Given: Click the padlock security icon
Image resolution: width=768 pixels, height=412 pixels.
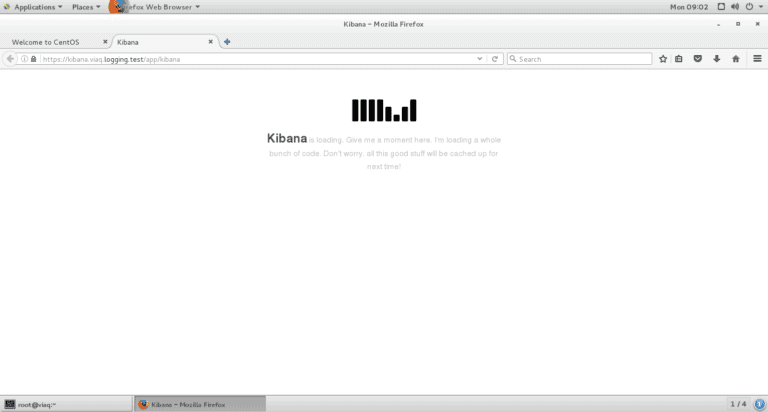Looking at the screenshot, I should click(33, 59).
